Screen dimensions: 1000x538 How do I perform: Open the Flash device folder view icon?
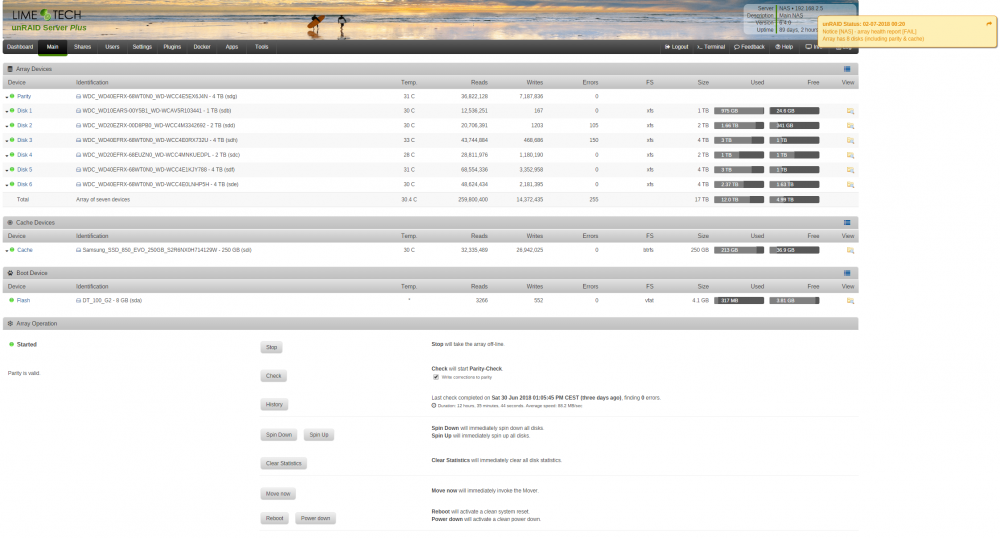(850, 301)
